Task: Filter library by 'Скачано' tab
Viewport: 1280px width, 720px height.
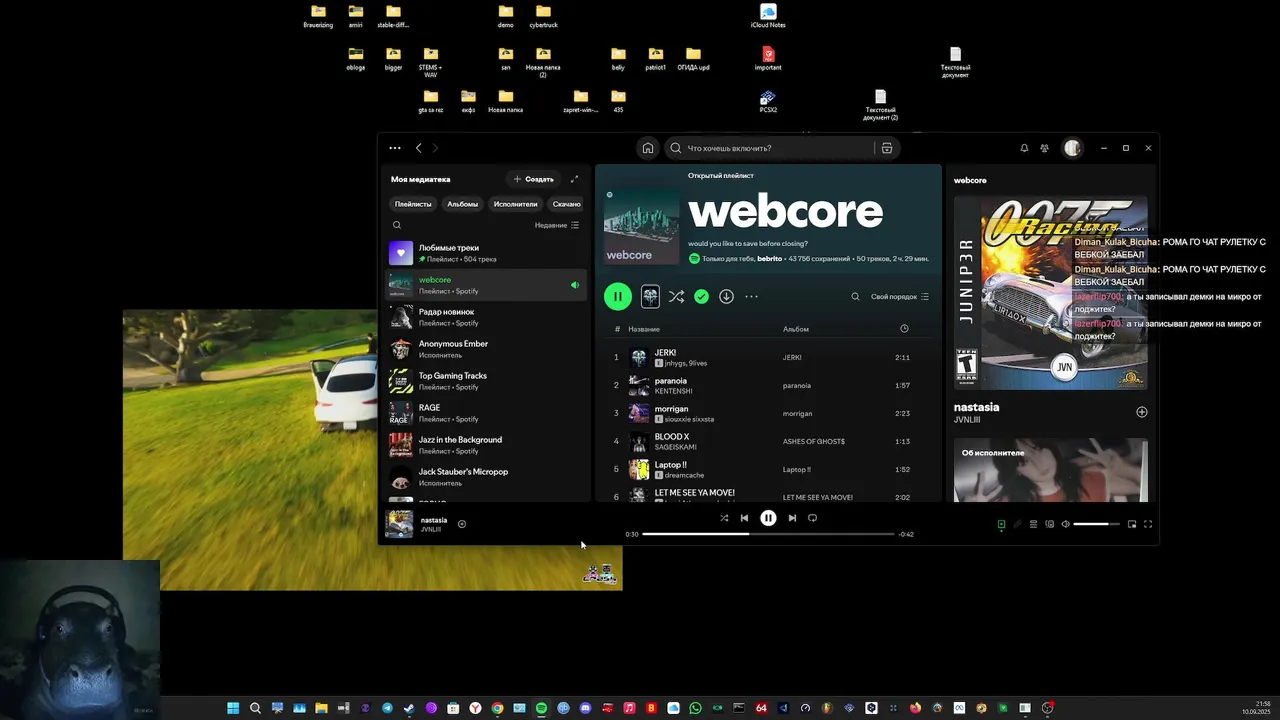Action: [567, 204]
